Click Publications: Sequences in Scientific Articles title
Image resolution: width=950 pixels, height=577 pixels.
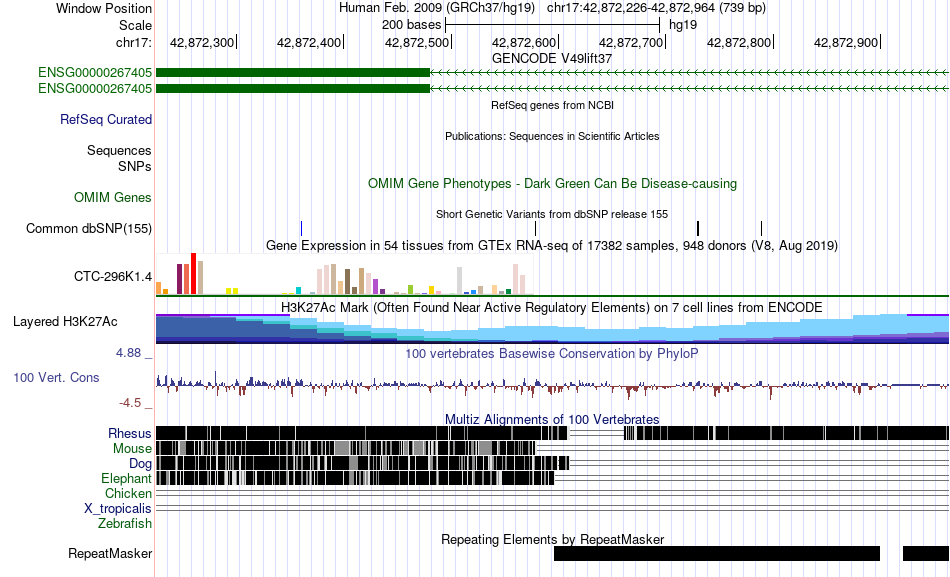[552, 136]
